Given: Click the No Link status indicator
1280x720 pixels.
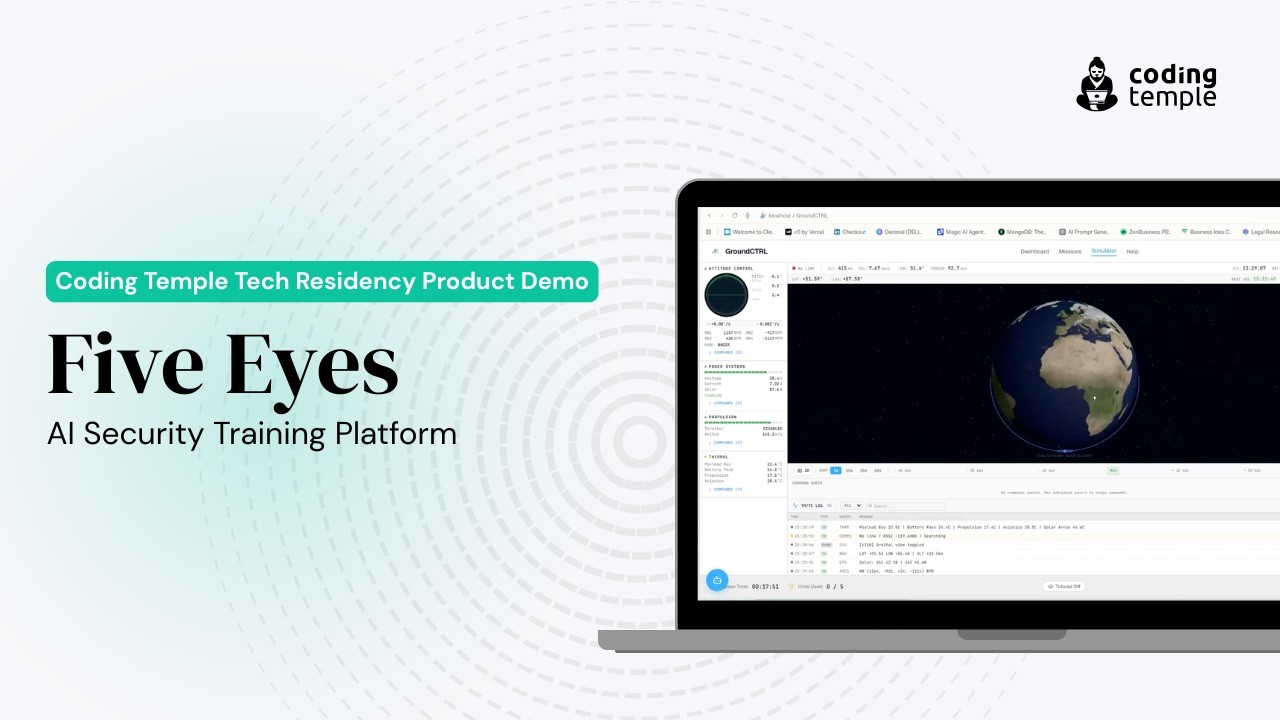Looking at the screenshot, I should [803, 268].
